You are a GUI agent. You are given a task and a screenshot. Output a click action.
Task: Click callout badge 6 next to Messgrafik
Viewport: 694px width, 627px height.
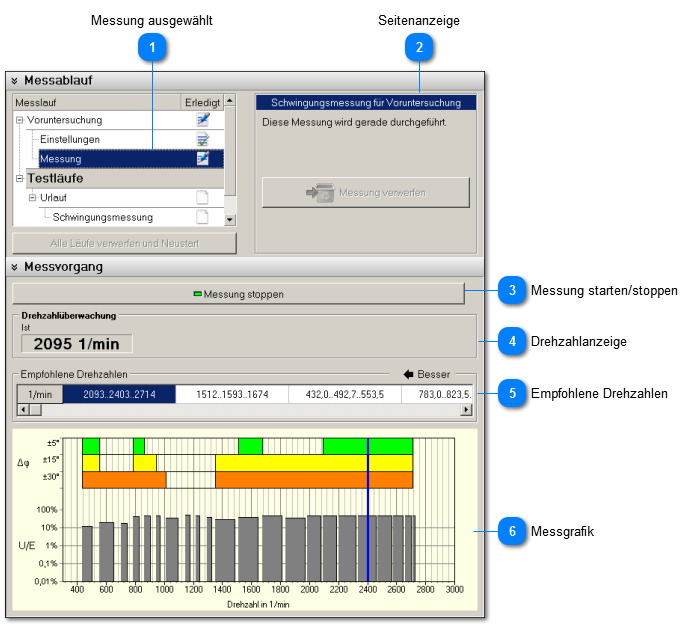click(511, 531)
